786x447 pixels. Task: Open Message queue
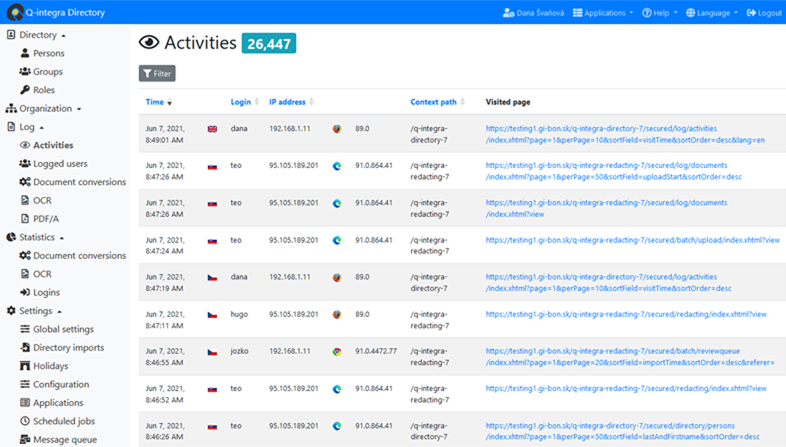click(x=65, y=440)
